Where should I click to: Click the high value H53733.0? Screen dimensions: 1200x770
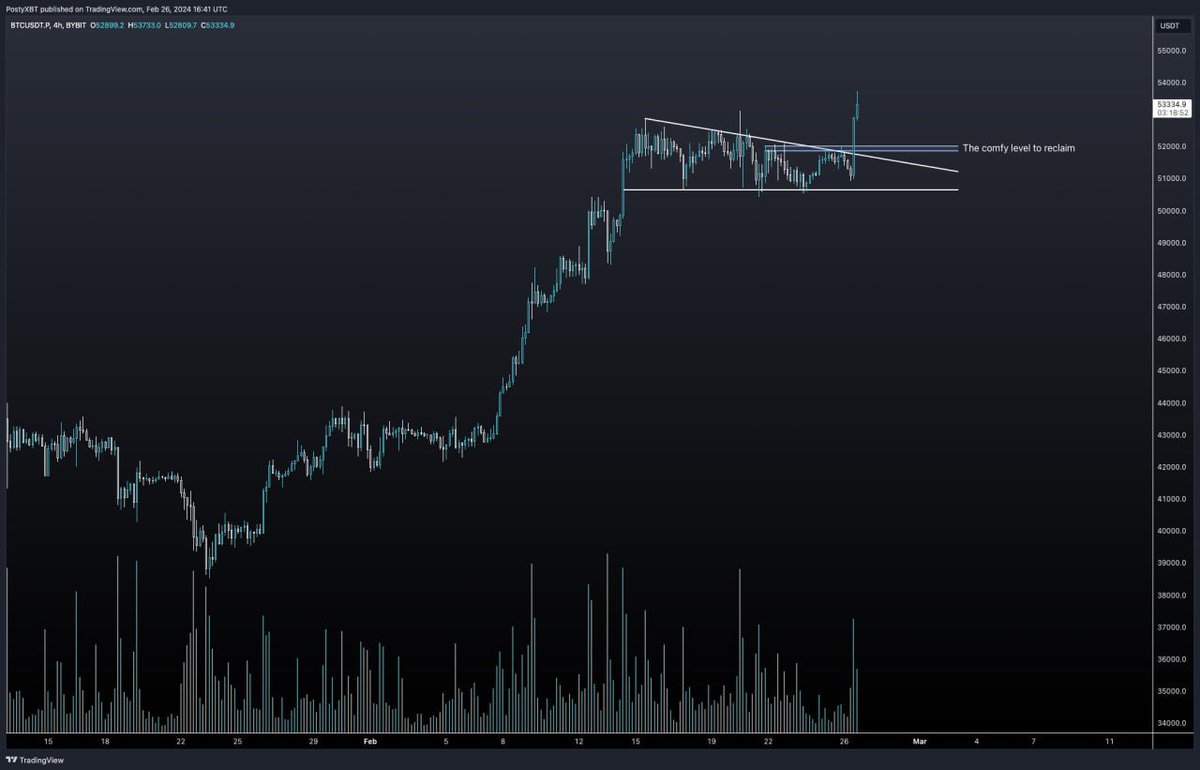tap(146, 24)
